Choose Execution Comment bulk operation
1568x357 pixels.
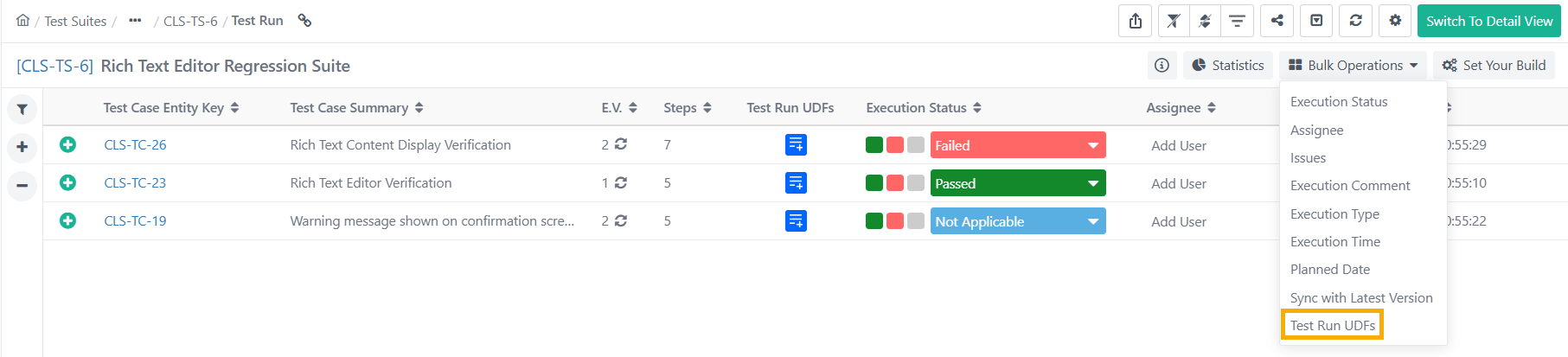(x=1350, y=186)
